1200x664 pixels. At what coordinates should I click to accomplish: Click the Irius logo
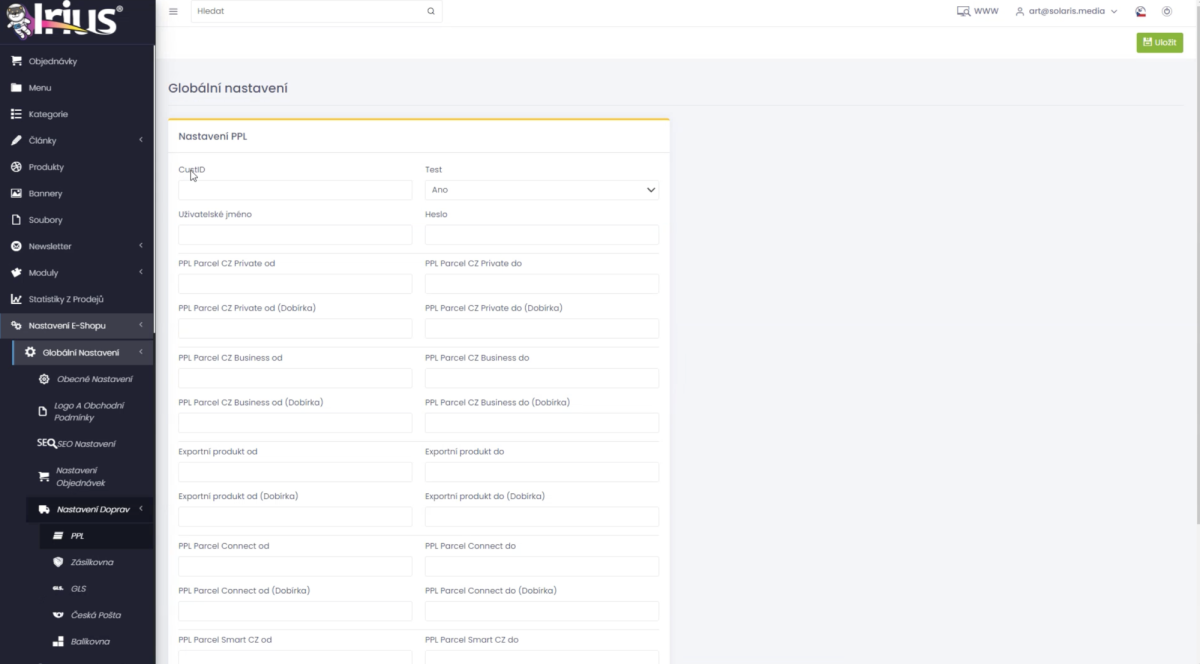pyautogui.click(x=64, y=20)
